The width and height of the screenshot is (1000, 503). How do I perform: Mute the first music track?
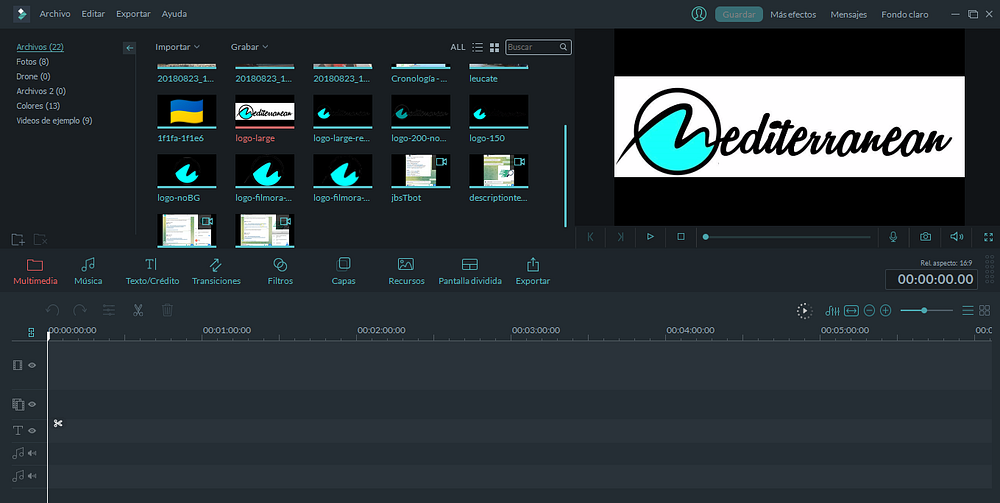pyautogui.click(x=32, y=453)
